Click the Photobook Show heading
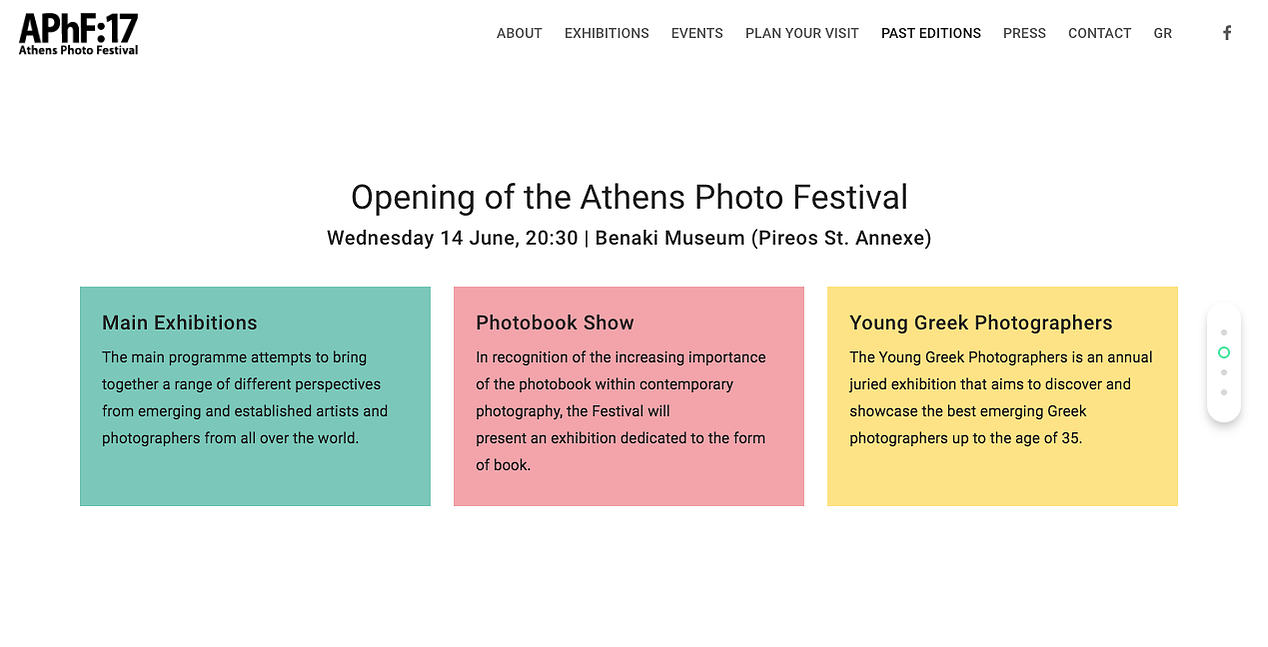Screen dimensions: 1268x647 (555, 323)
